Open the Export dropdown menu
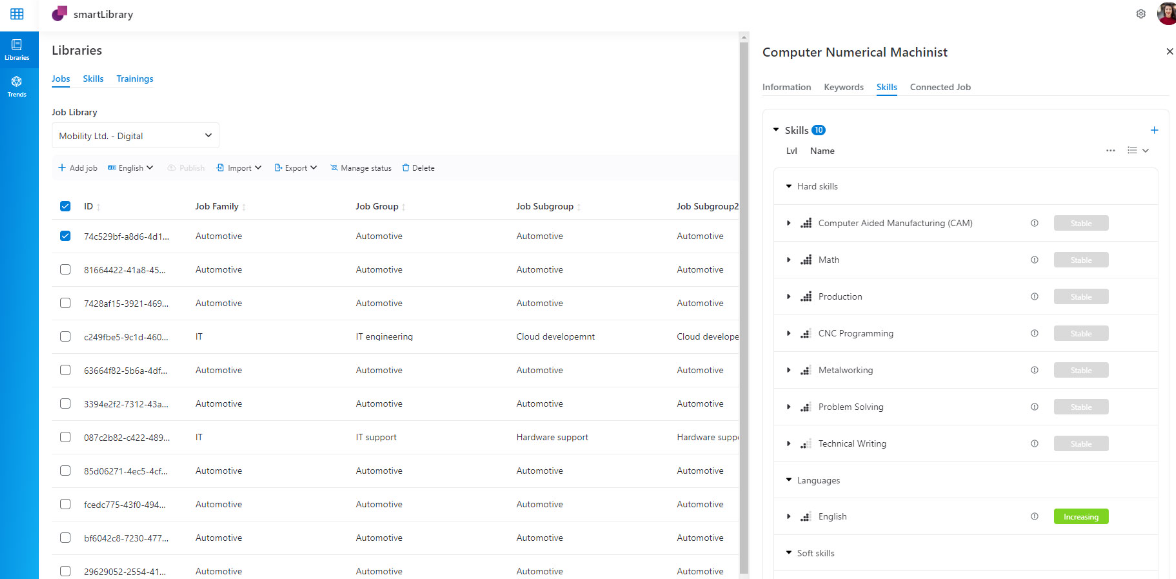This screenshot has width=1176, height=579. (296, 168)
